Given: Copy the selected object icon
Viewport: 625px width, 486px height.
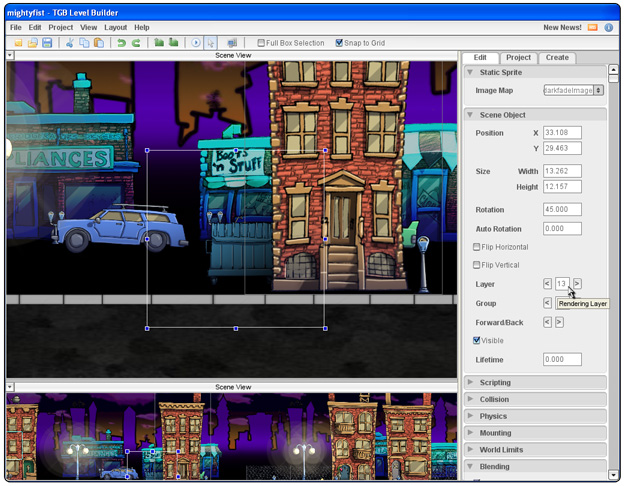Looking at the screenshot, I should [84, 43].
